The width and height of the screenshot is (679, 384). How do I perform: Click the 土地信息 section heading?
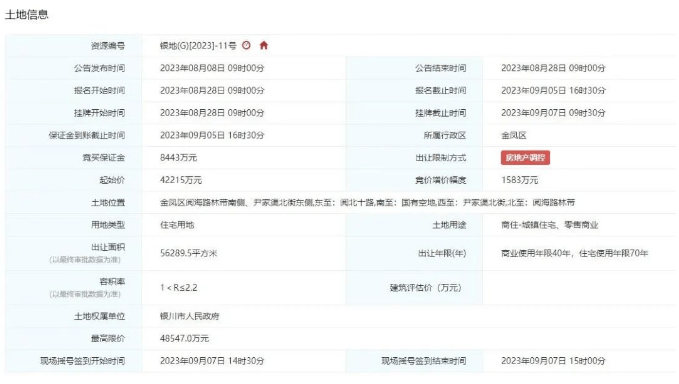(26, 15)
